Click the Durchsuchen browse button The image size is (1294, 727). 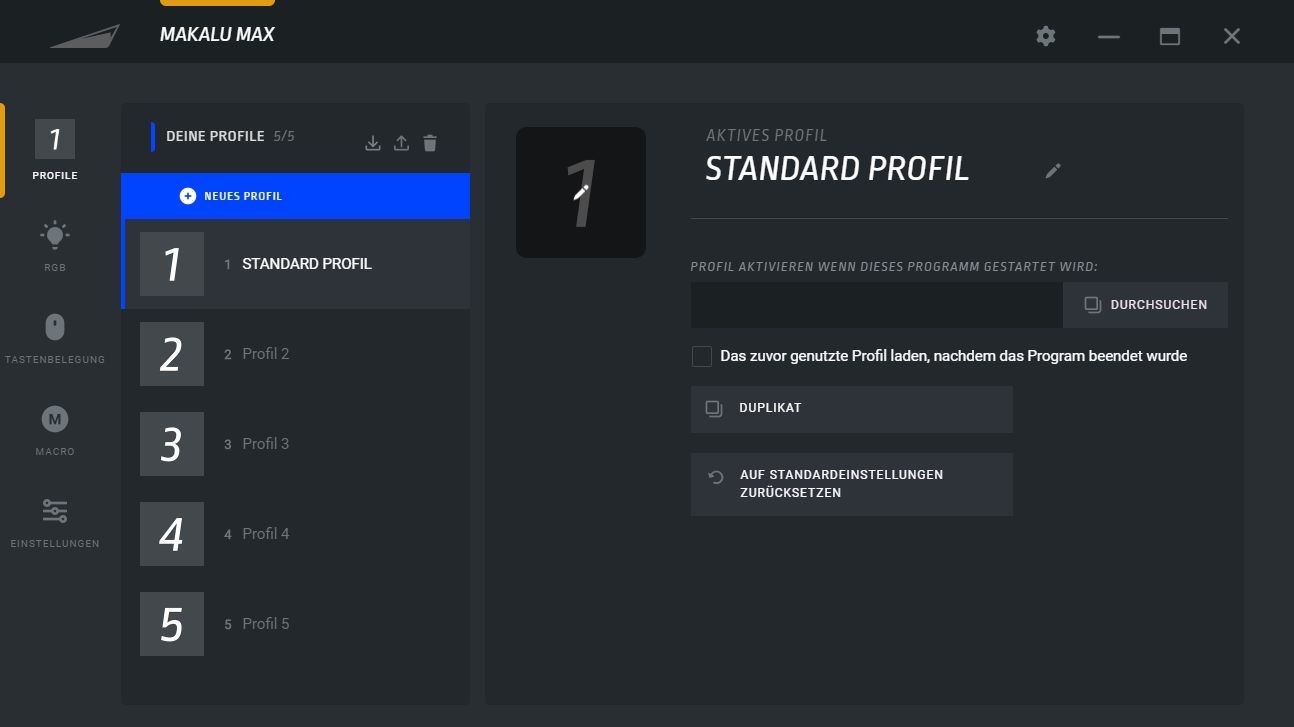[x=1145, y=305]
